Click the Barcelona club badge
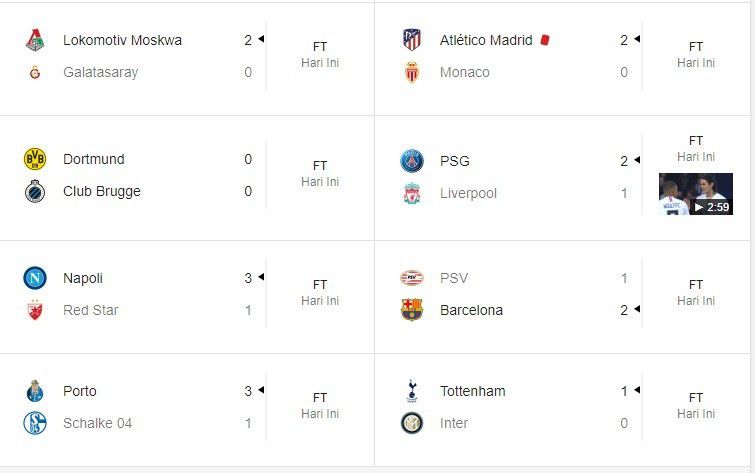 pyautogui.click(x=412, y=310)
